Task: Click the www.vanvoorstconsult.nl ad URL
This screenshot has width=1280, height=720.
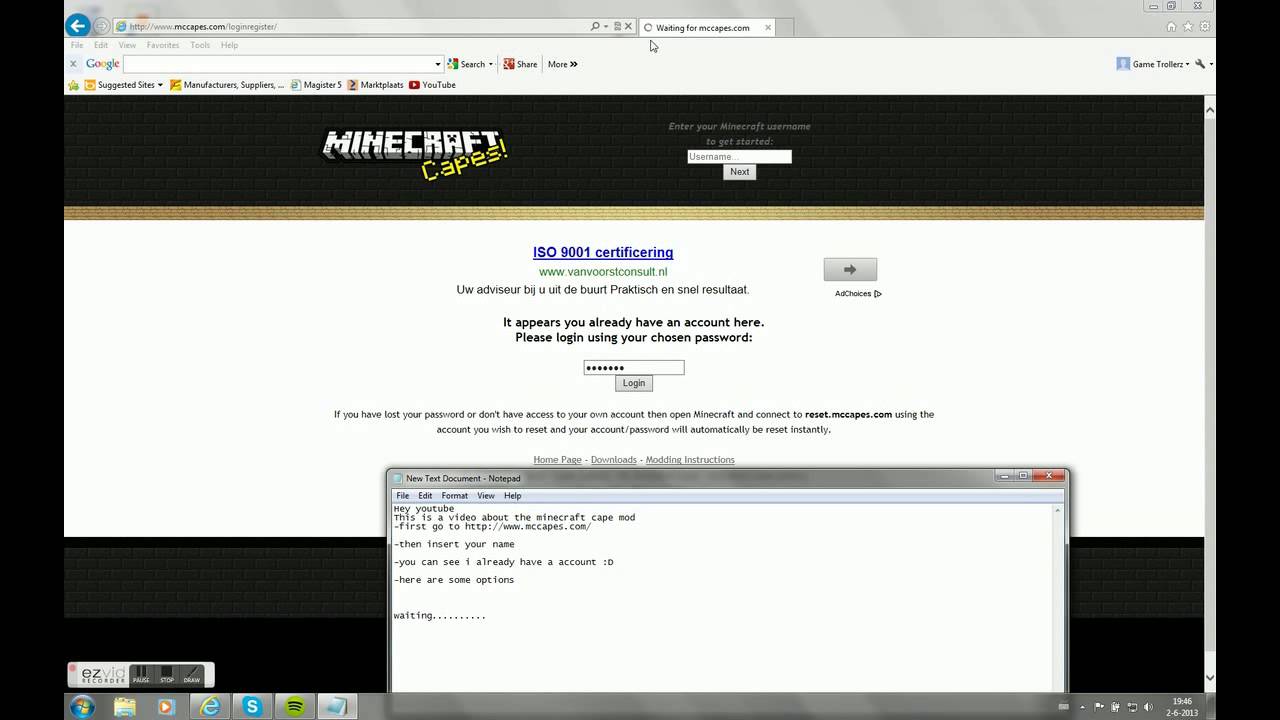Action: (x=603, y=272)
